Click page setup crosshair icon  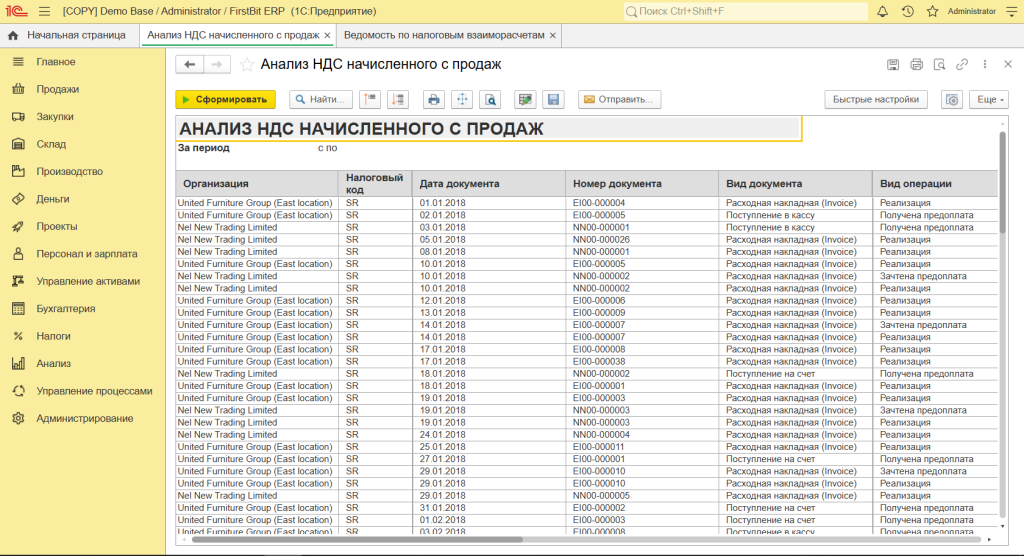[x=462, y=99]
